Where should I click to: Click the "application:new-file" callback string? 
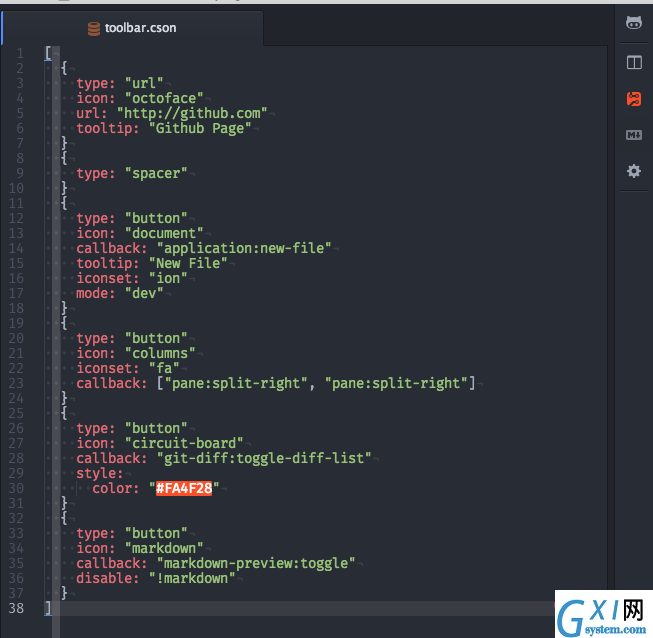pyautogui.click(x=244, y=248)
